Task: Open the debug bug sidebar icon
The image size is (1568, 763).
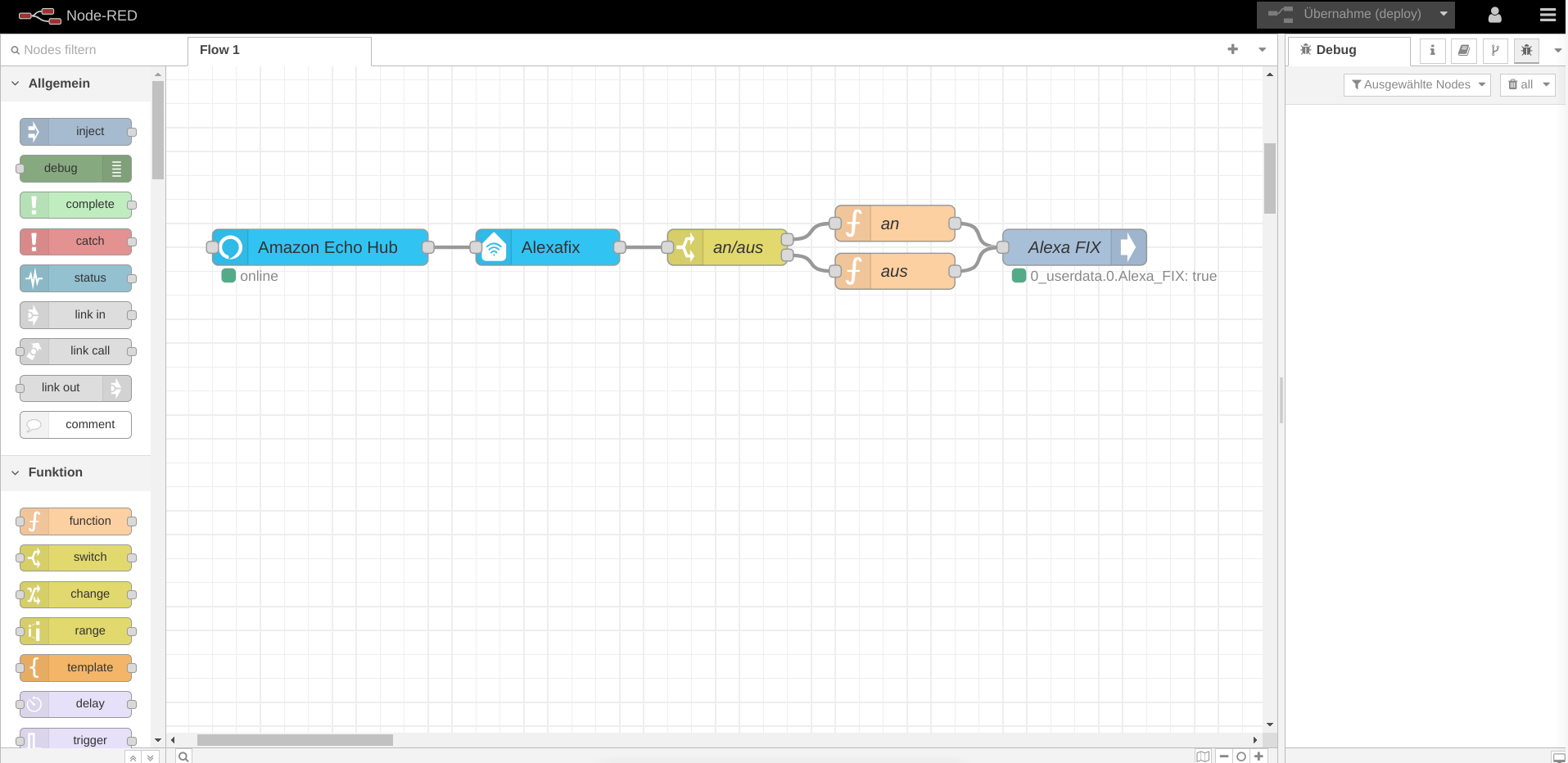Action: click(1526, 51)
